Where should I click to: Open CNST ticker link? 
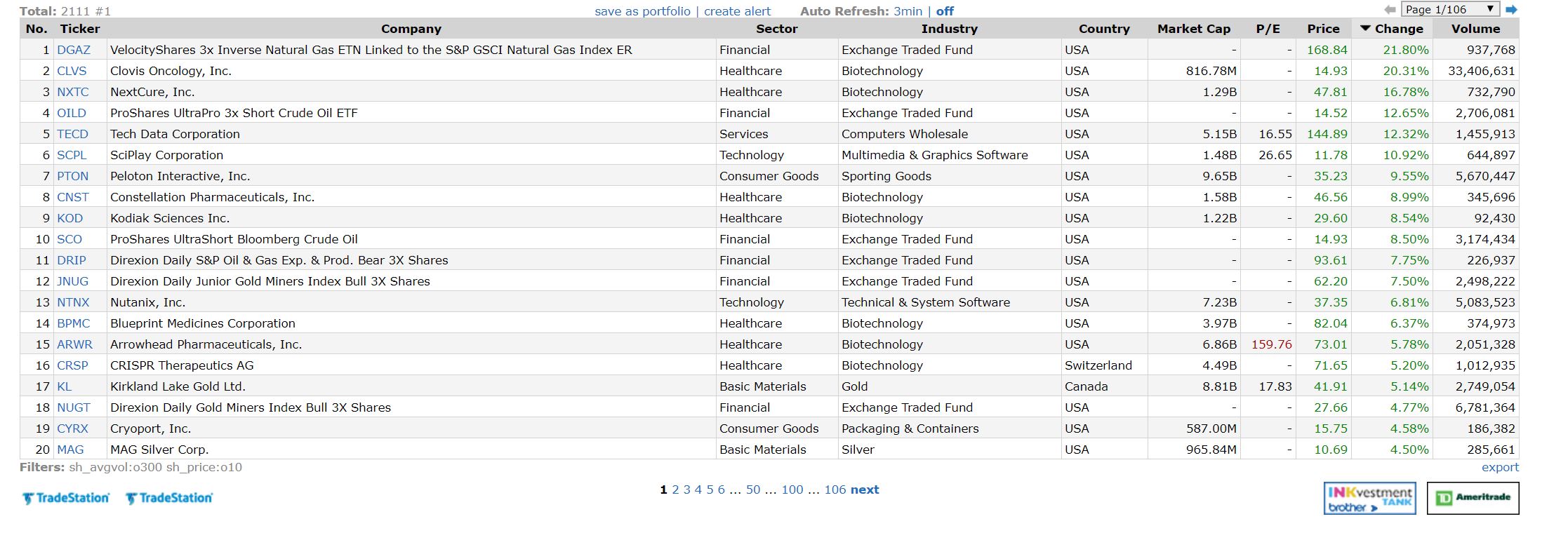point(73,197)
